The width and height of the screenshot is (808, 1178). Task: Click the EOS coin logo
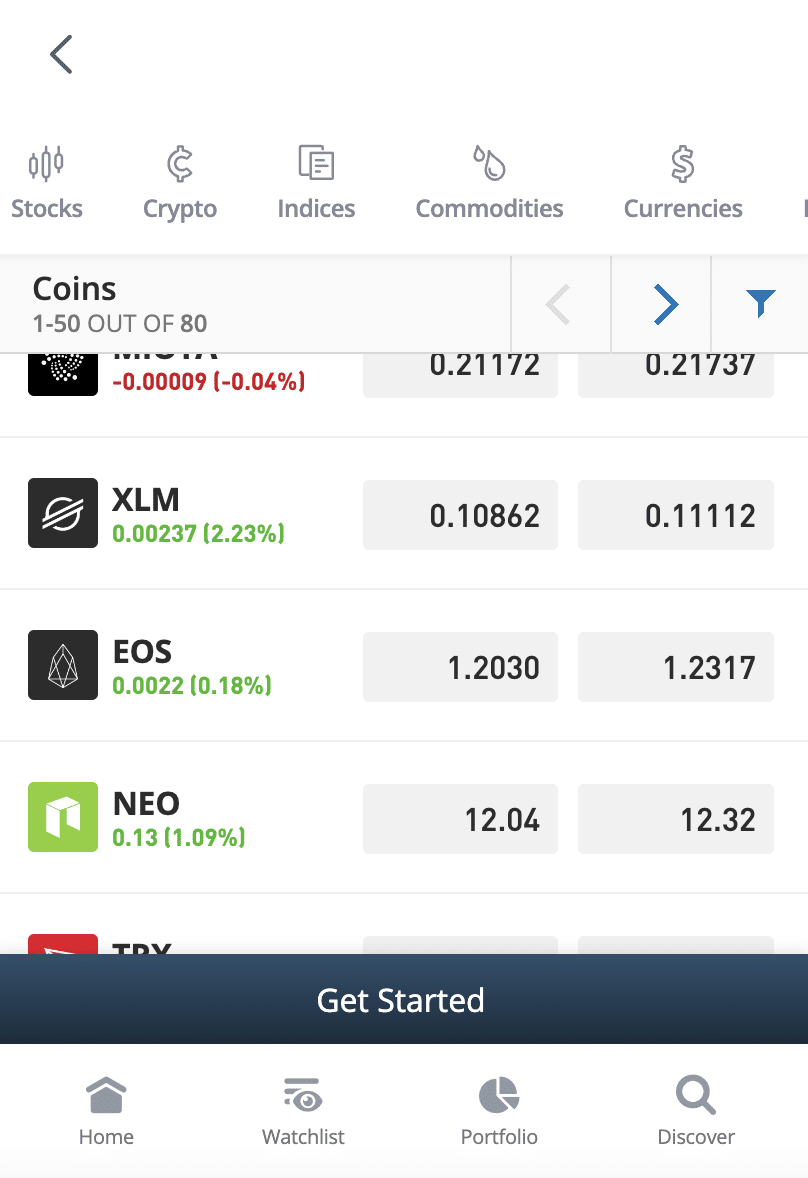[x=63, y=665]
